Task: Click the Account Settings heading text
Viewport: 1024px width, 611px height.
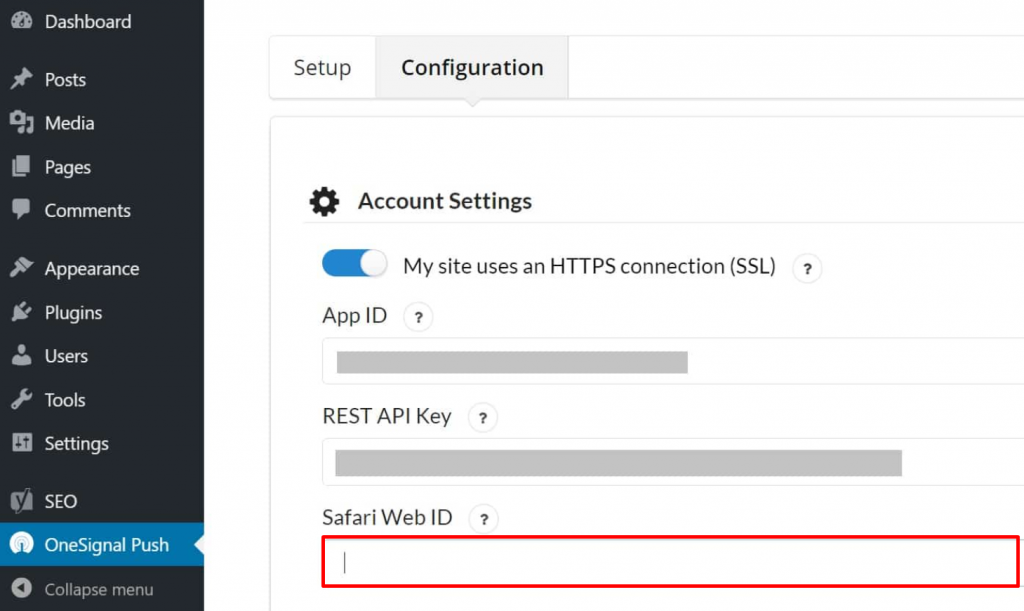Action: point(445,201)
